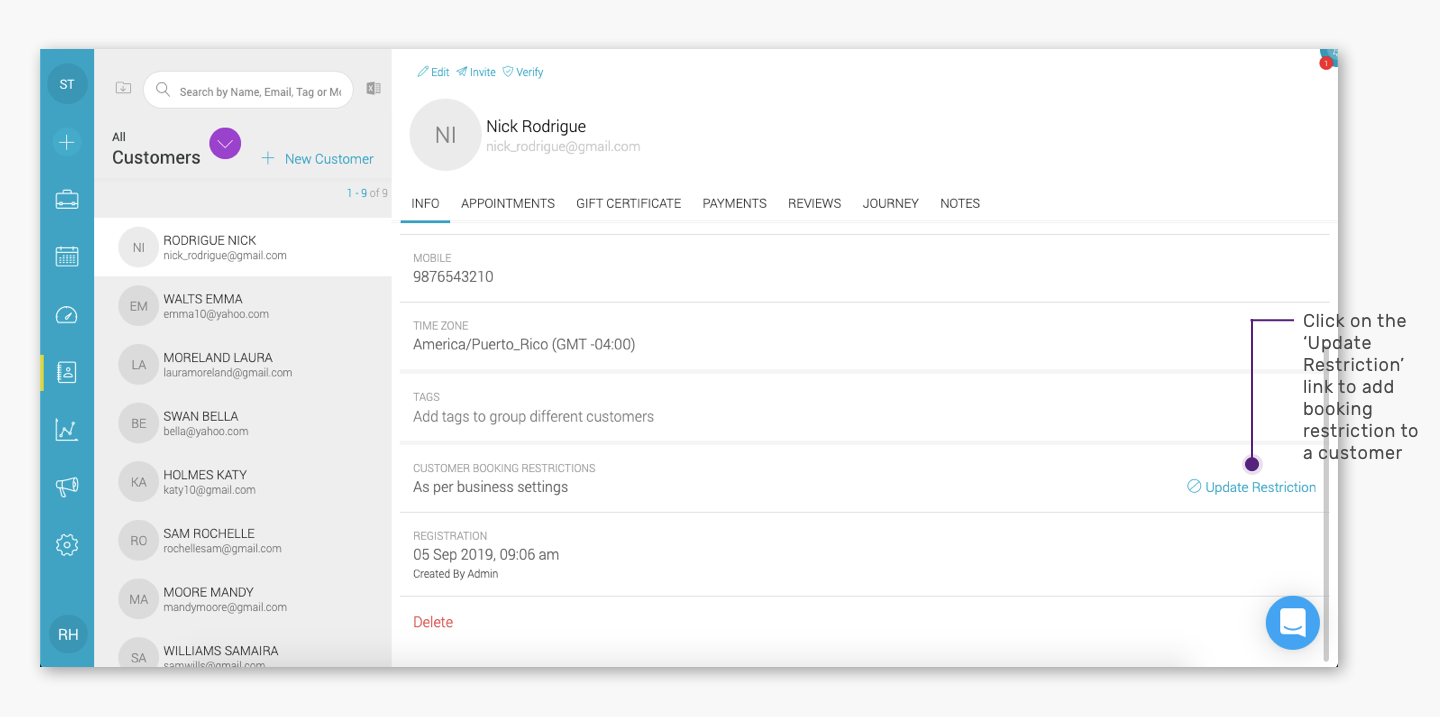This screenshot has width=1440, height=718.
Task: Open the marketing megaphone sidebar icon
Action: point(67,487)
